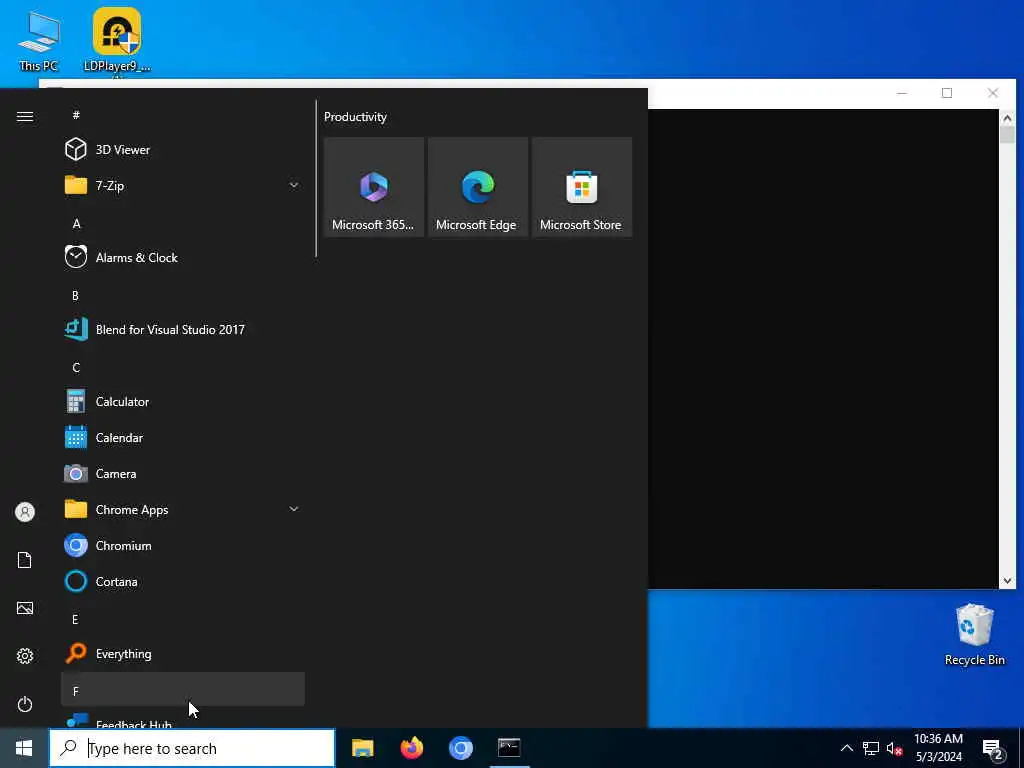The image size is (1024, 768).
Task: Select the Recycle Bin desktop icon
Action: pyautogui.click(x=974, y=635)
